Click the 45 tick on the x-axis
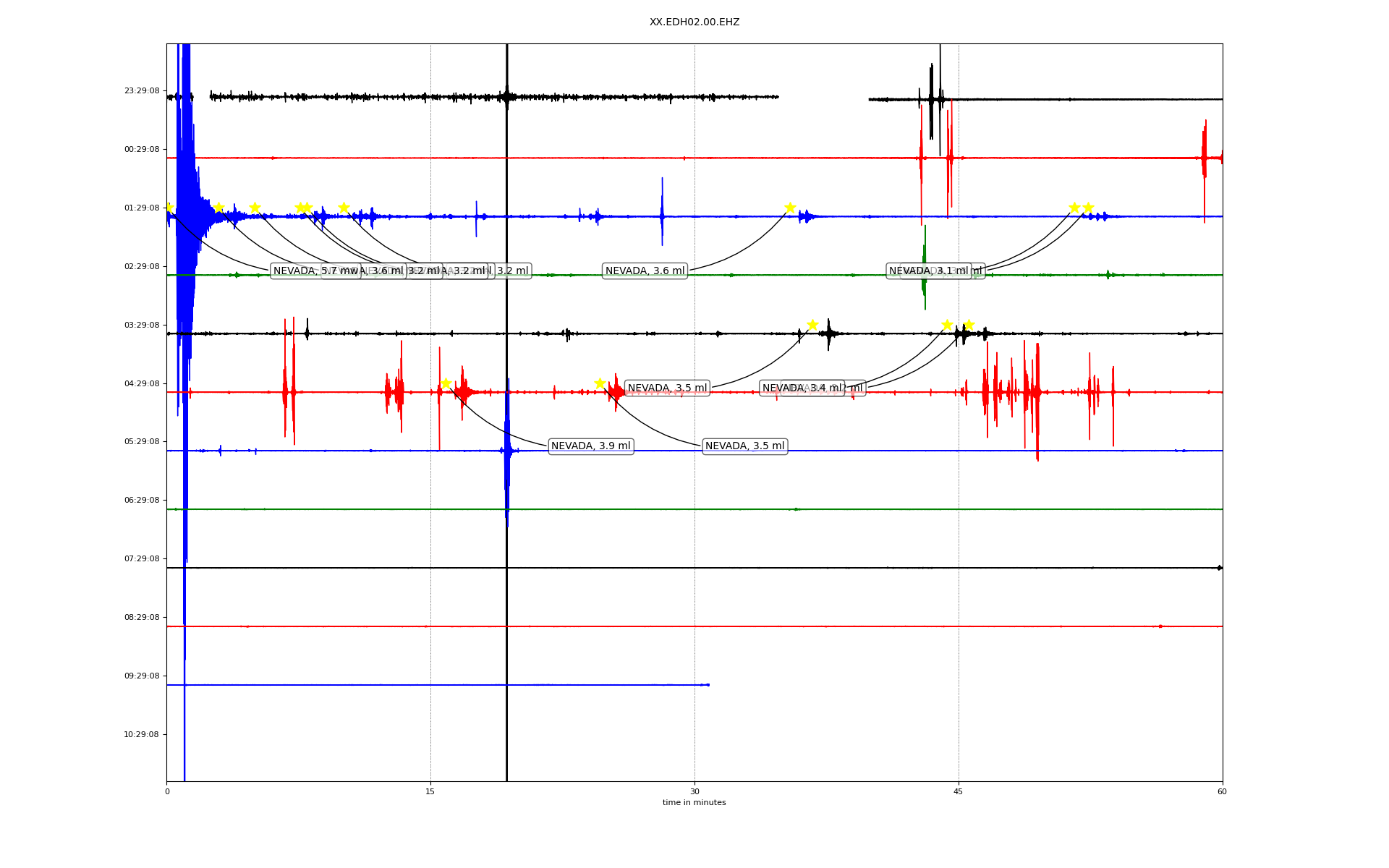The height and width of the screenshot is (868, 1389). tap(959, 791)
